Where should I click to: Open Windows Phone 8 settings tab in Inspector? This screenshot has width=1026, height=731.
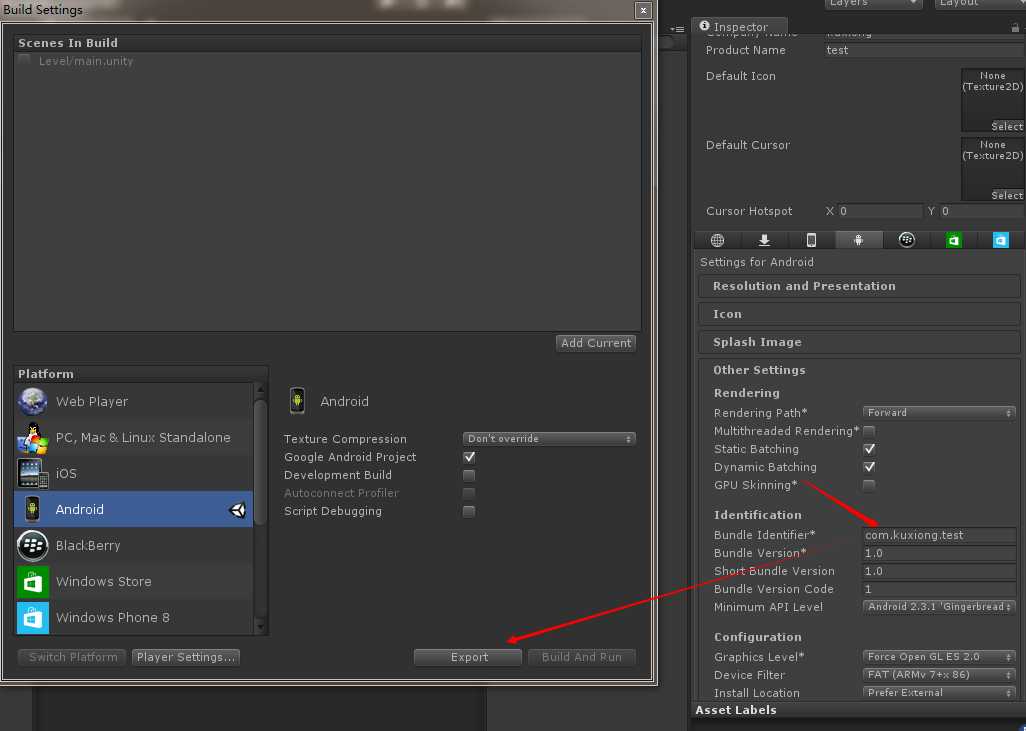click(1000, 240)
